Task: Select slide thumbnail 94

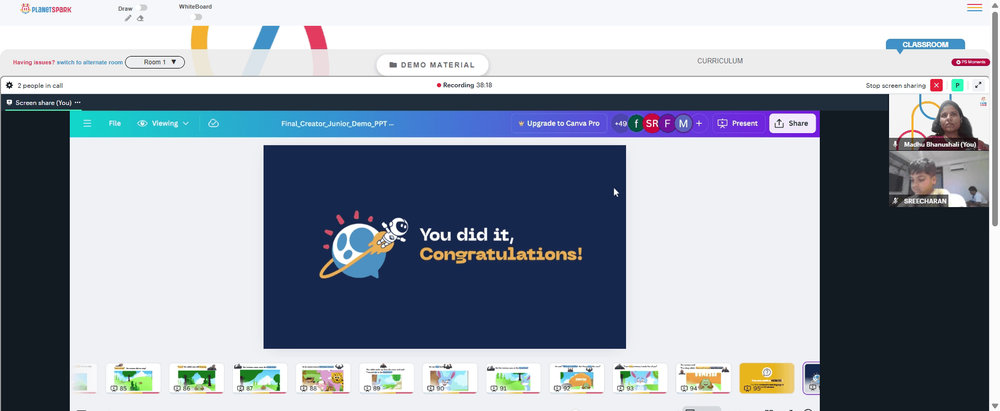Action: [x=703, y=378]
